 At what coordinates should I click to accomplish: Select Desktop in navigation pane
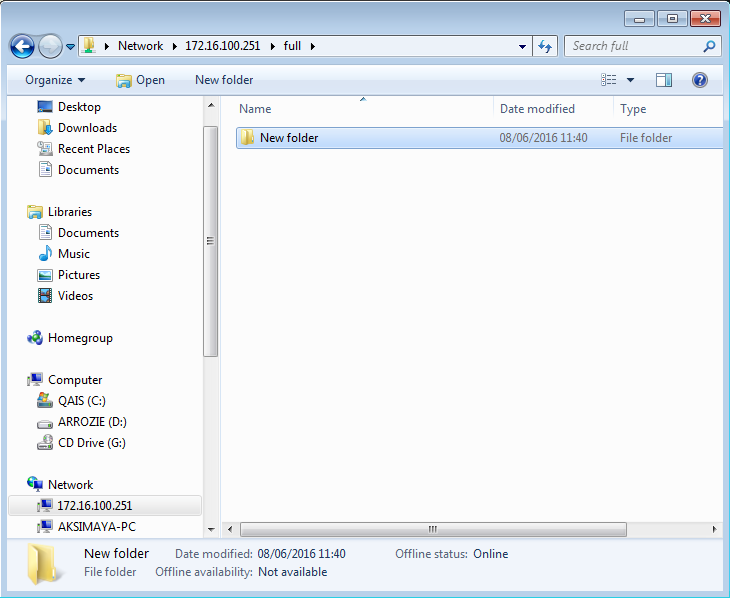pos(79,107)
